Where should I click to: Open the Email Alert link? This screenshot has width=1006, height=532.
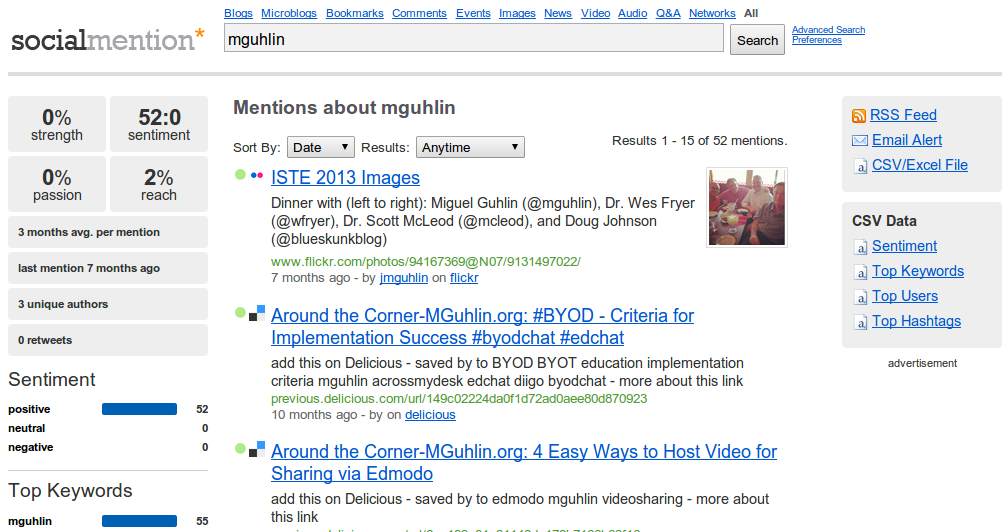[907, 140]
